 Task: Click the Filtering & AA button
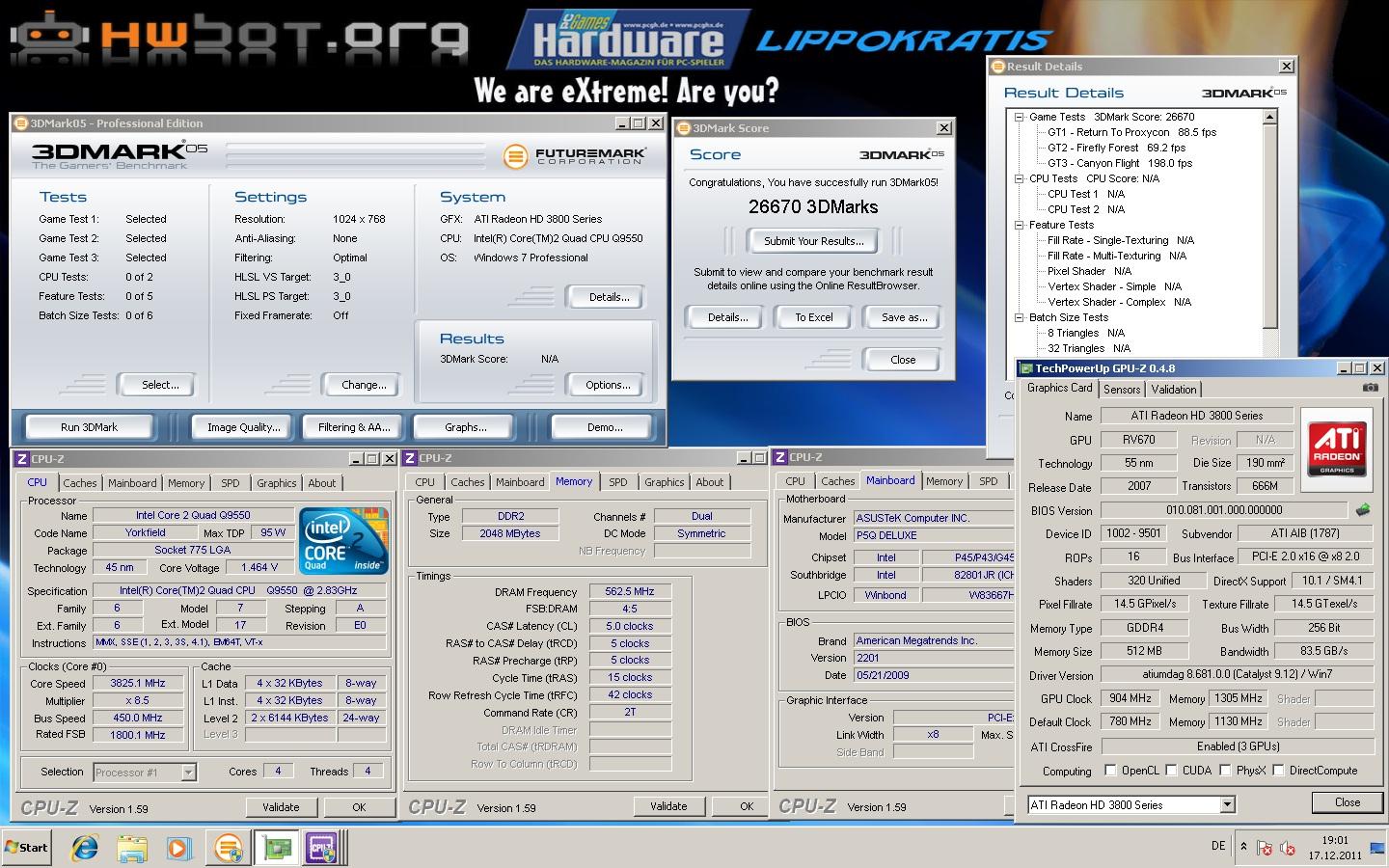pyautogui.click(x=354, y=427)
